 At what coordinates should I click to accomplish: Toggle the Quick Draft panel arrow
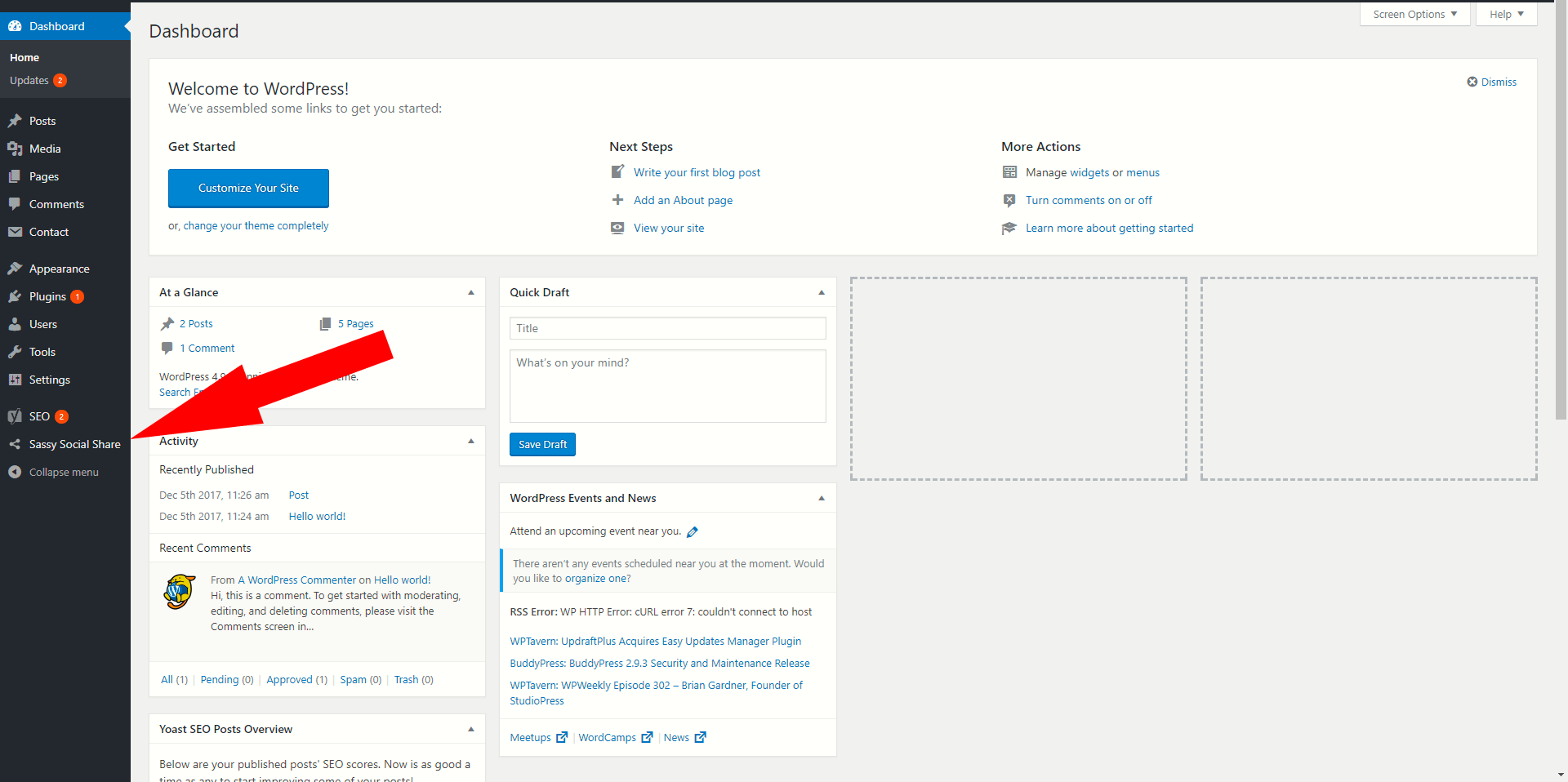(821, 292)
